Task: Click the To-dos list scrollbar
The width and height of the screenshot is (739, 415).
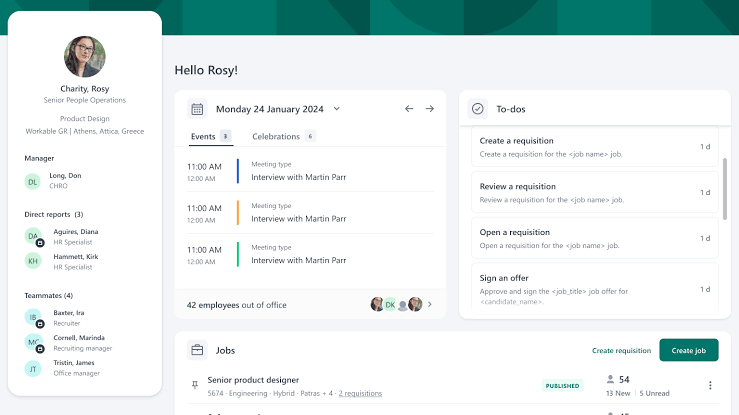Action: tap(725, 188)
